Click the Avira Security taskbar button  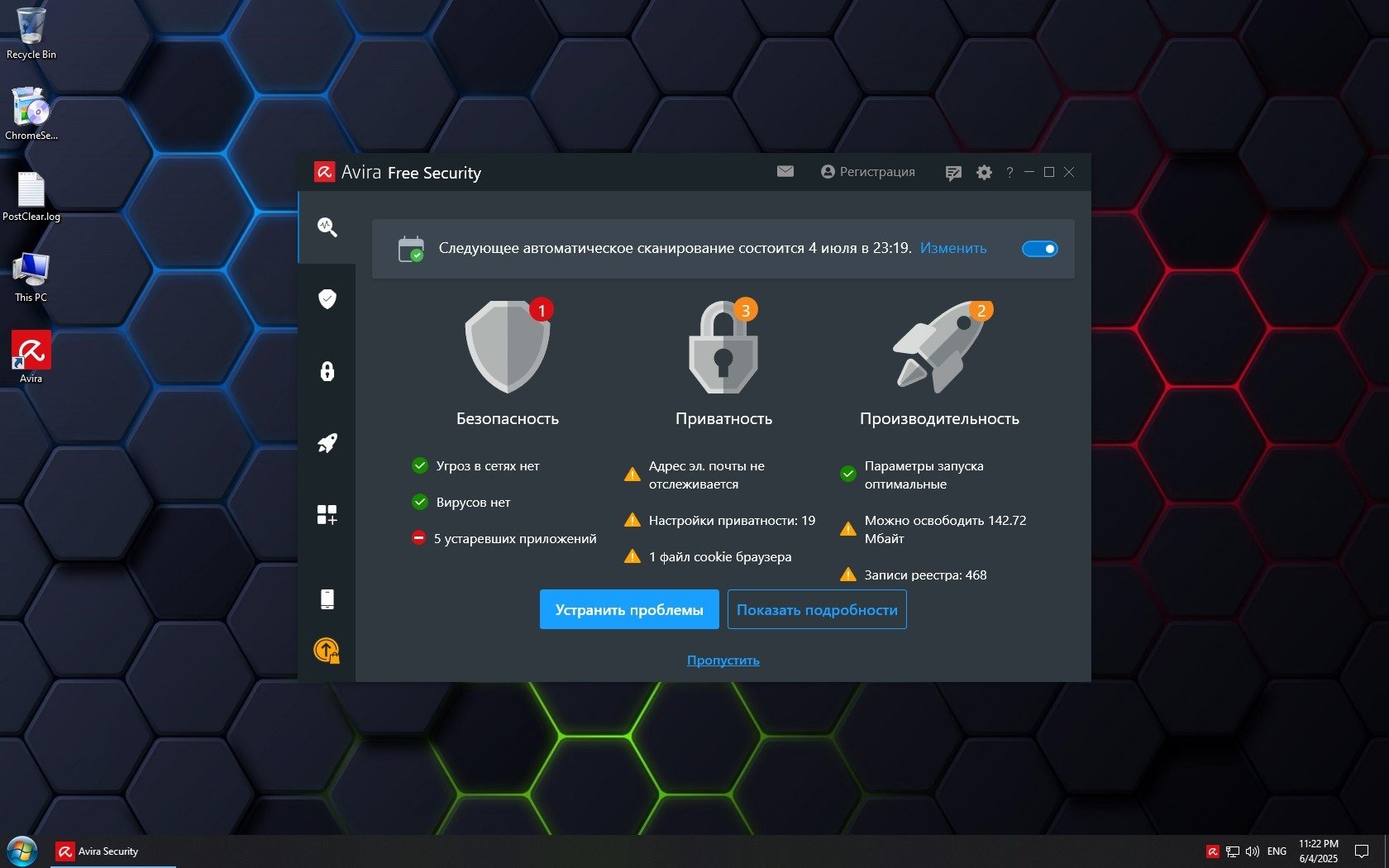[113, 851]
